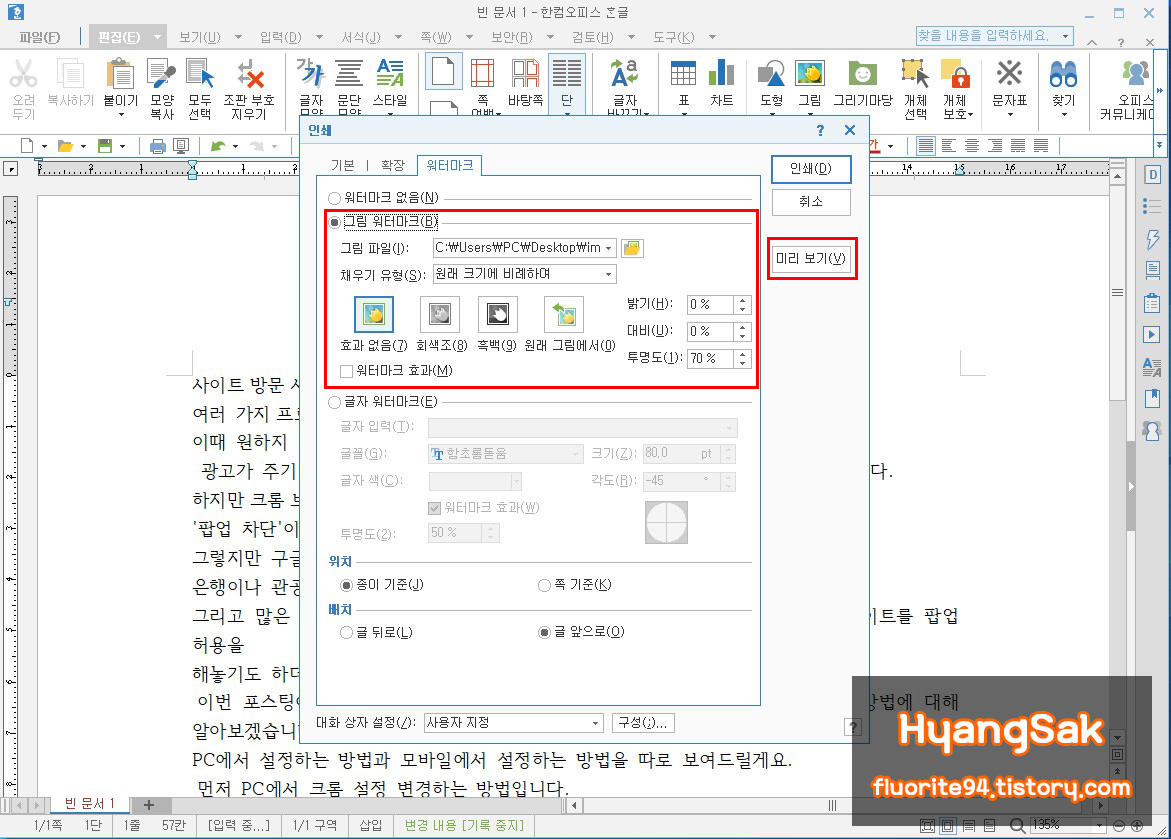Image resolution: width=1171 pixels, height=839 pixels.
Task: Click Remove Formatting Marks (조판 부호 지우기) icon
Action: (249, 75)
